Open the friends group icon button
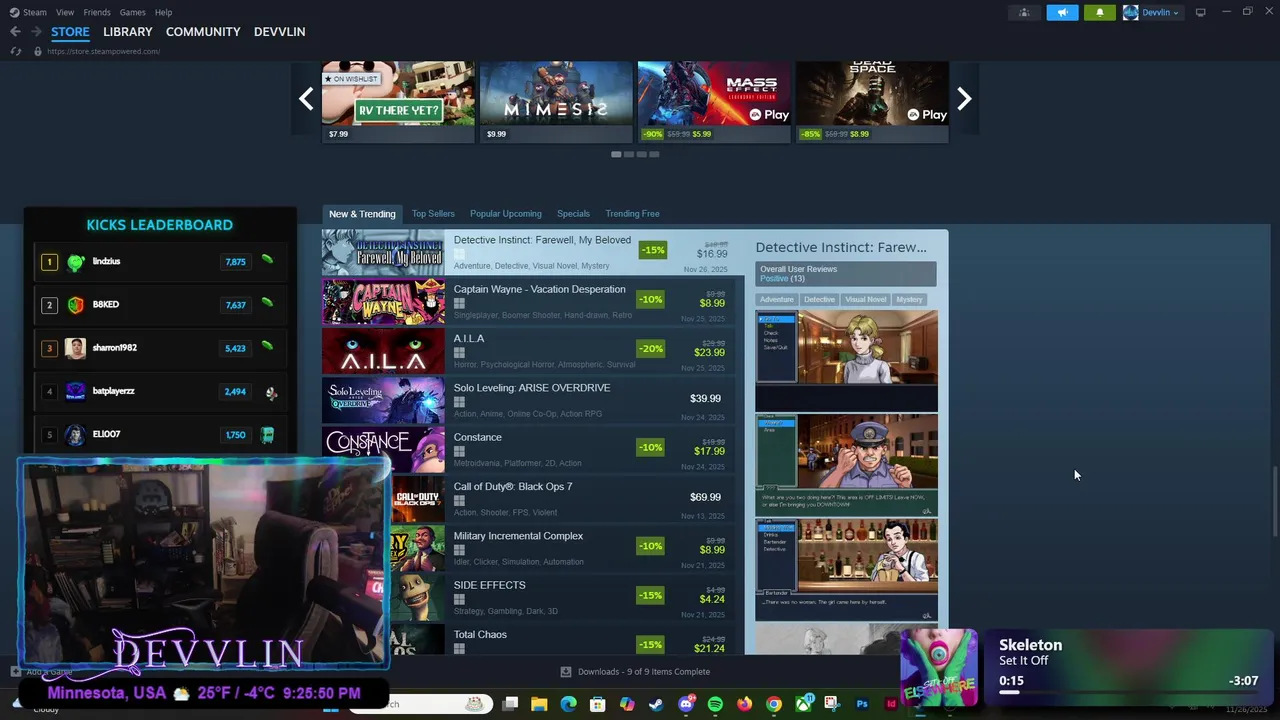The width and height of the screenshot is (1280, 720). click(x=1024, y=12)
